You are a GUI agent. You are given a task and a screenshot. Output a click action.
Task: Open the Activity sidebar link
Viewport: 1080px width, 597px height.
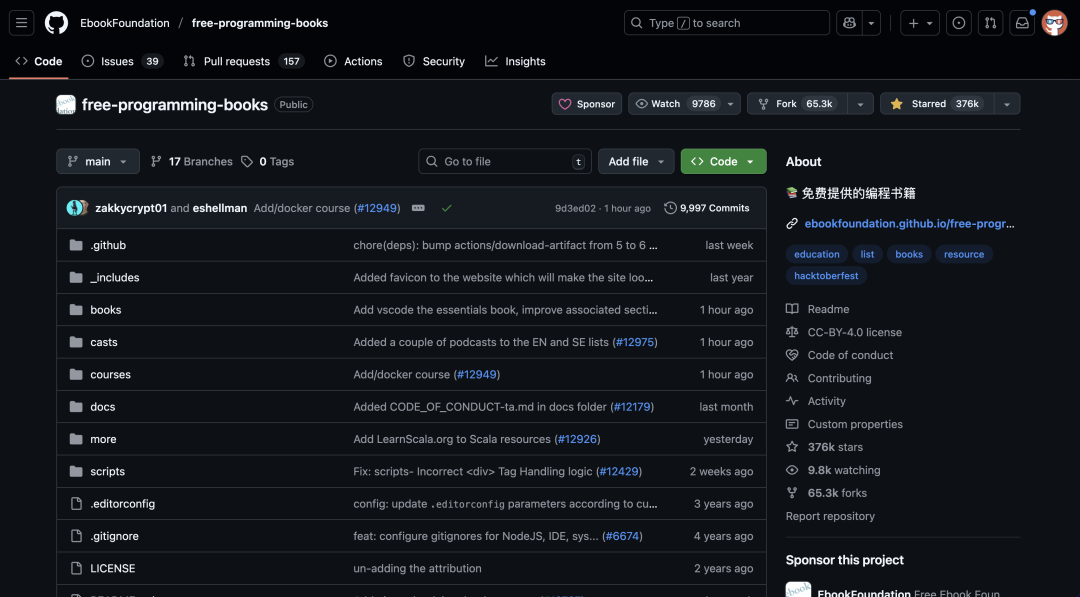click(x=816, y=401)
